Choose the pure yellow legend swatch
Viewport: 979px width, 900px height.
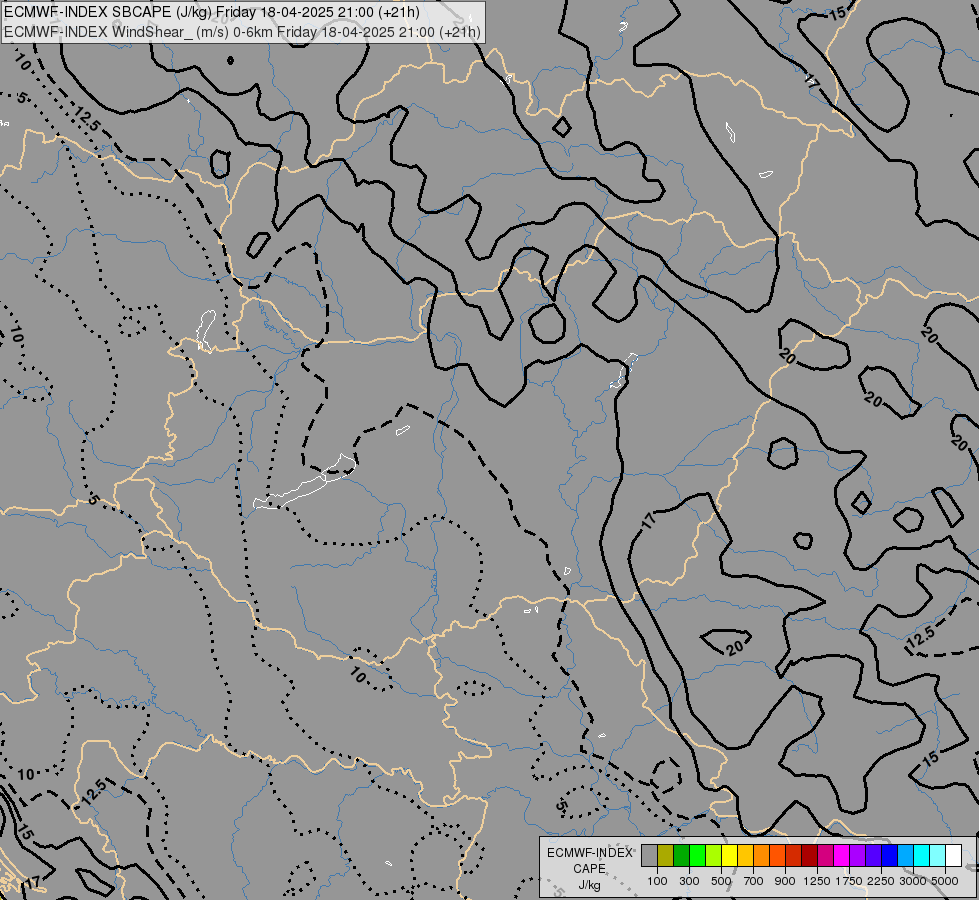point(729,855)
